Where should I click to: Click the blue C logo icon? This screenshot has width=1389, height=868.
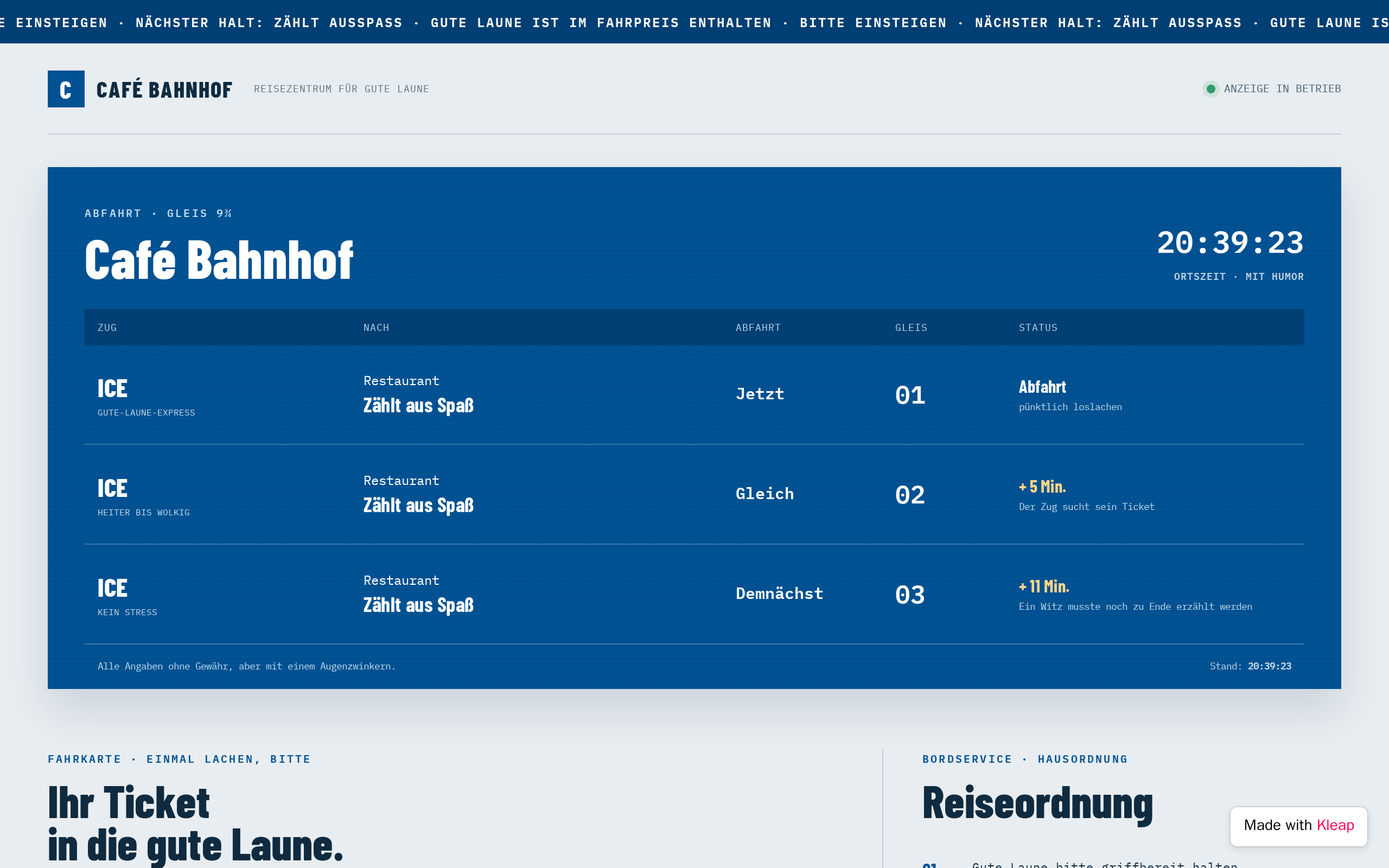click(66, 89)
